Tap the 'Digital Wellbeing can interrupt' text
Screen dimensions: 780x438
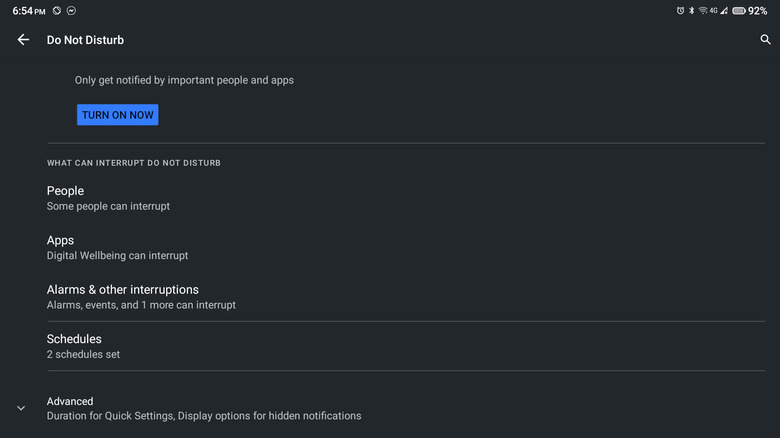coord(117,256)
